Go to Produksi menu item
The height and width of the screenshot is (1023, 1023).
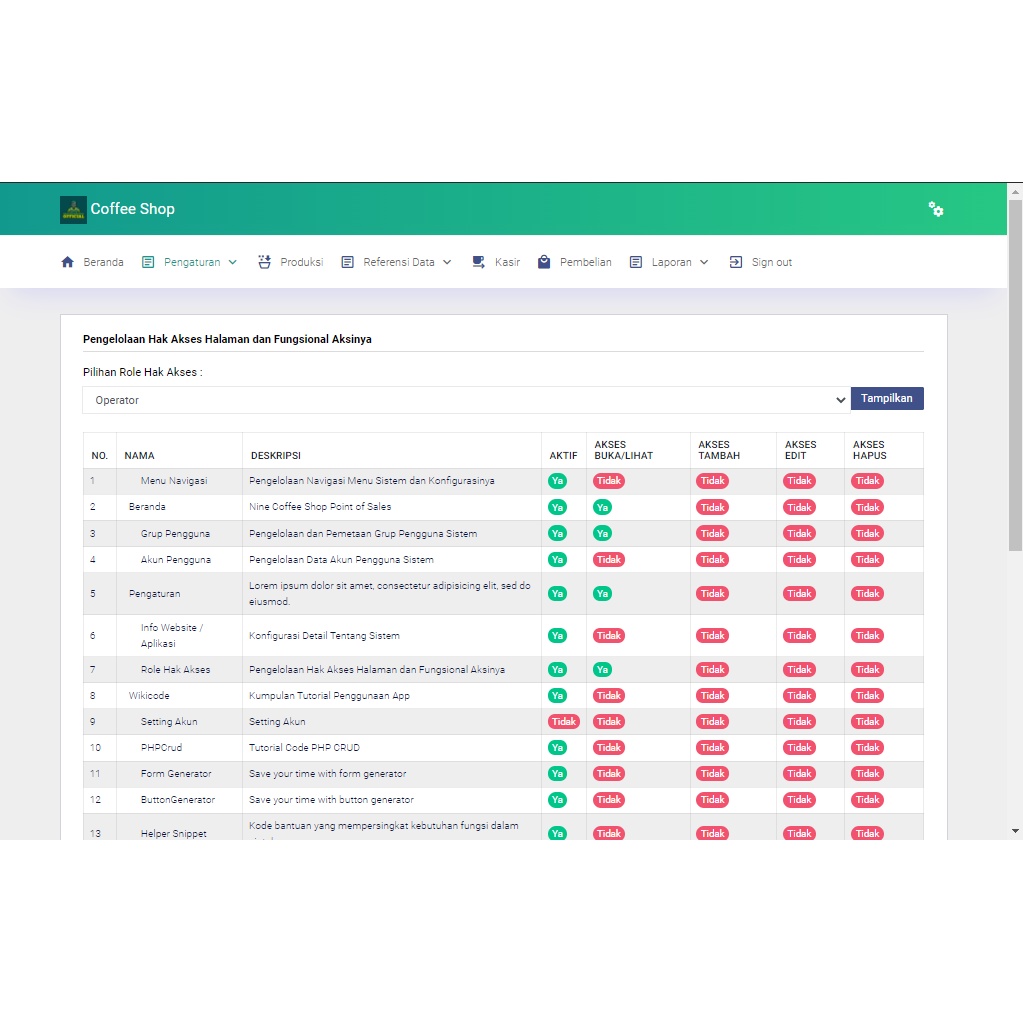pos(301,262)
